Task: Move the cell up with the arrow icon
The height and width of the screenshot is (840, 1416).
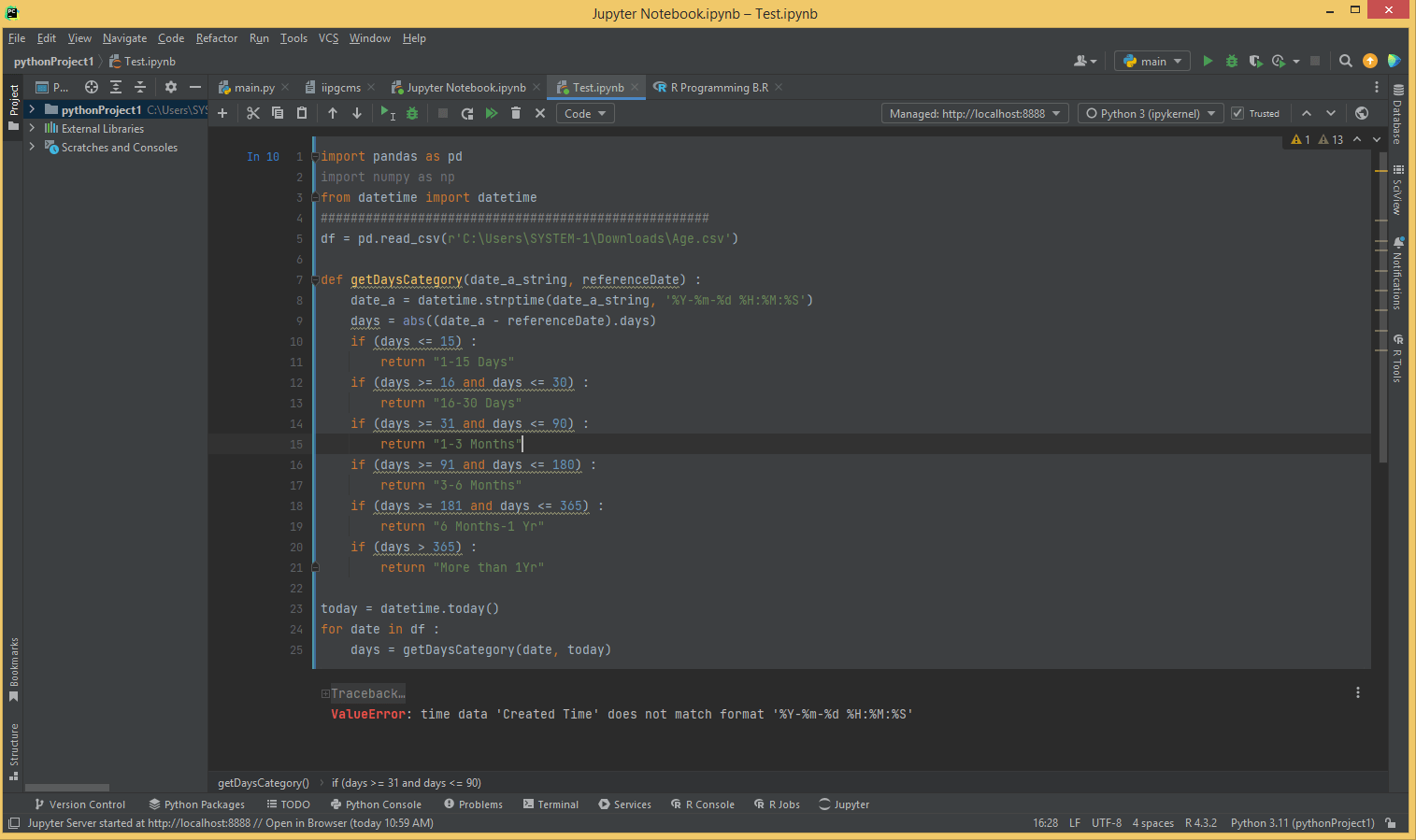Action: tap(333, 112)
